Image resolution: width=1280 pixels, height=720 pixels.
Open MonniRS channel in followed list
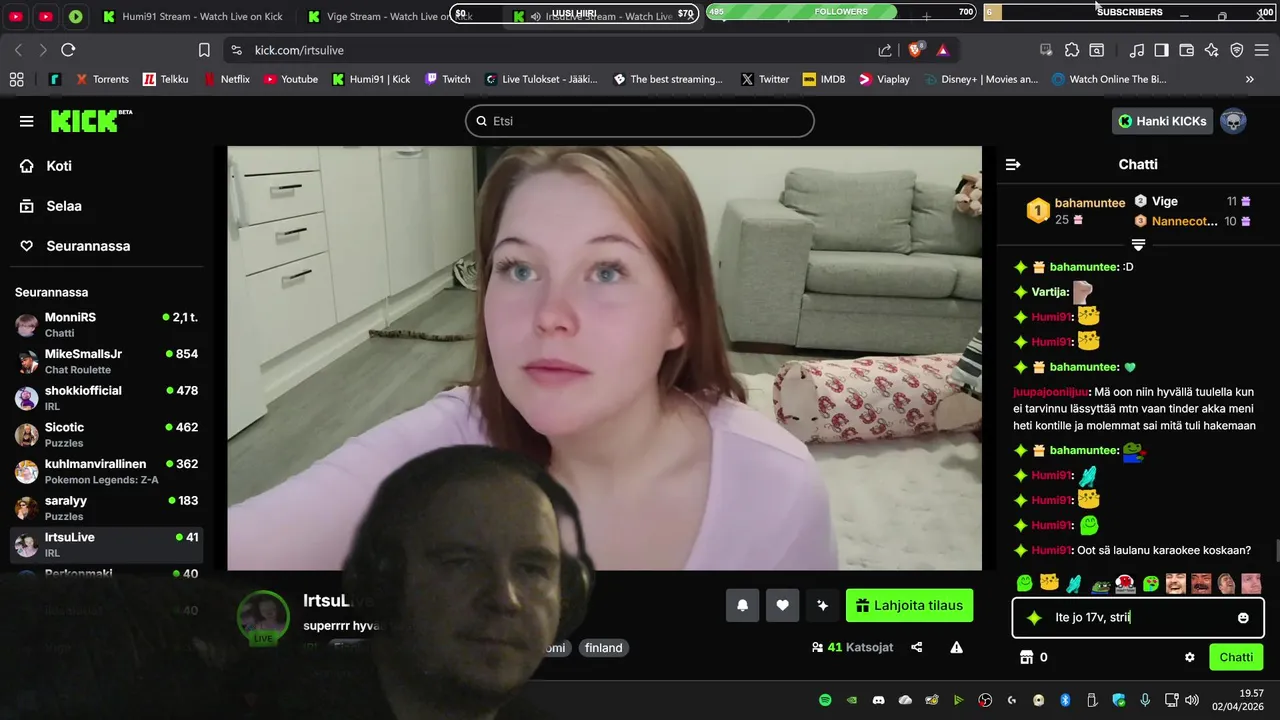[x=106, y=324]
